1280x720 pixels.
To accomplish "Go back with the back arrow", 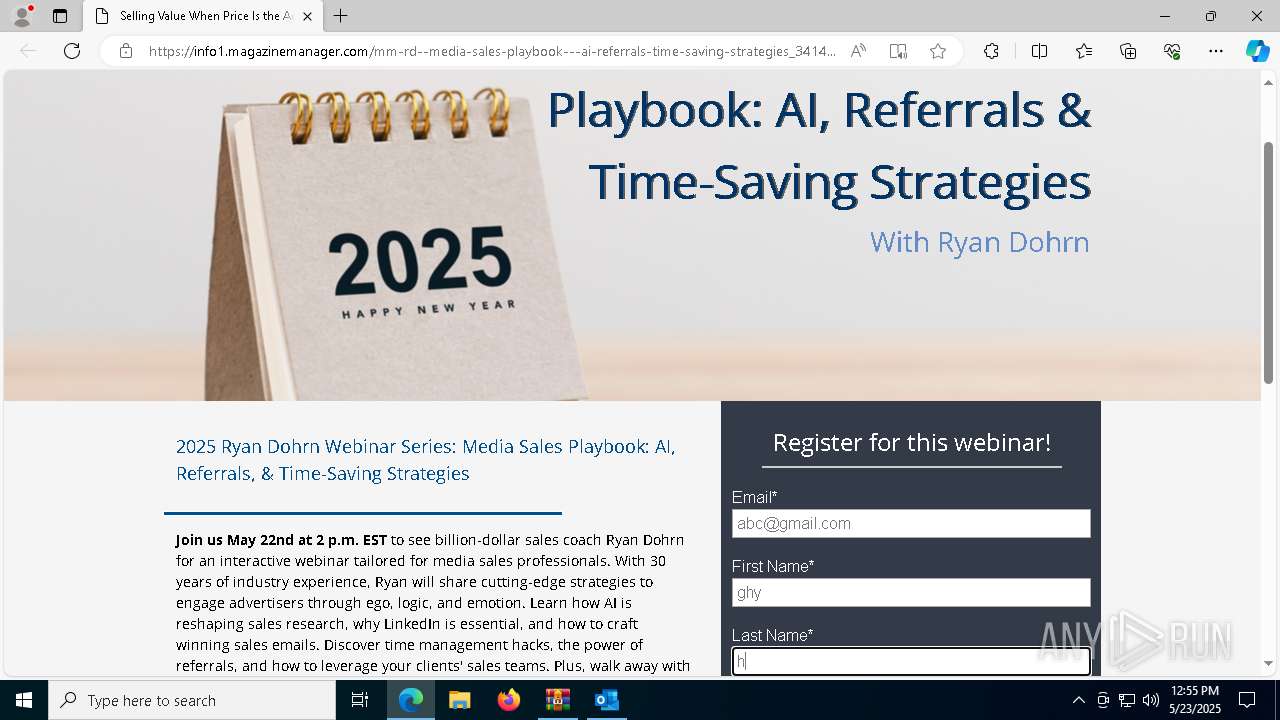I will pyautogui.click(x=28, y=51).
